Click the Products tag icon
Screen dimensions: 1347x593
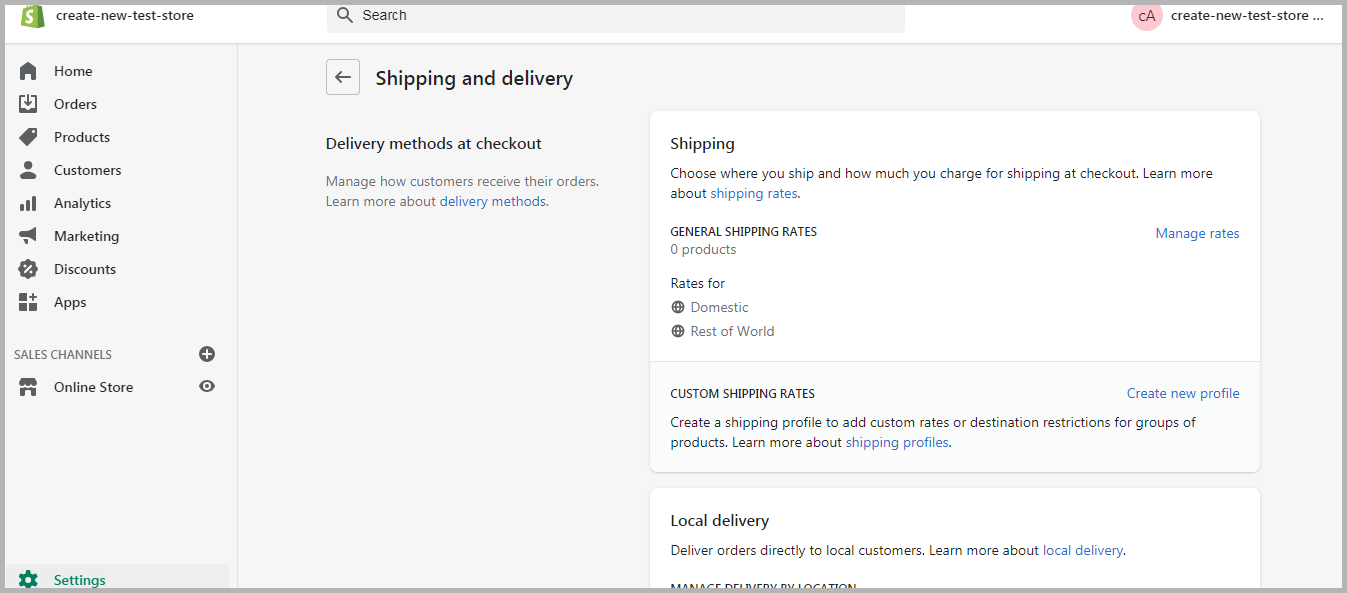click(x=28, y=137)
